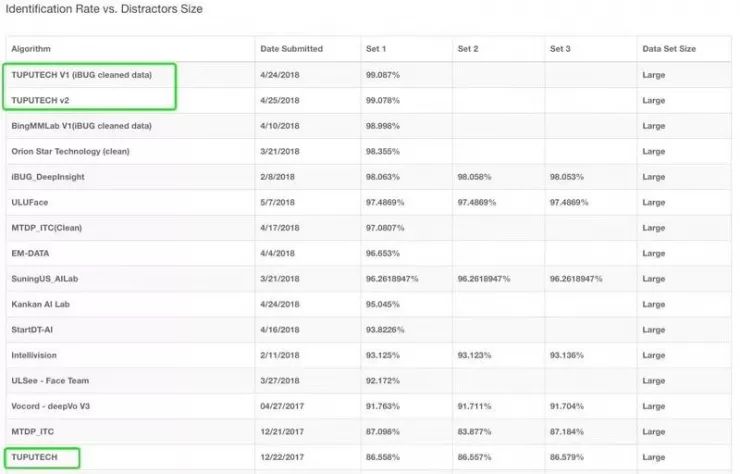This screenshot has height=474, width=740.
Task: Select the StartDT-AI algorithm name
Action: point(32,330)
